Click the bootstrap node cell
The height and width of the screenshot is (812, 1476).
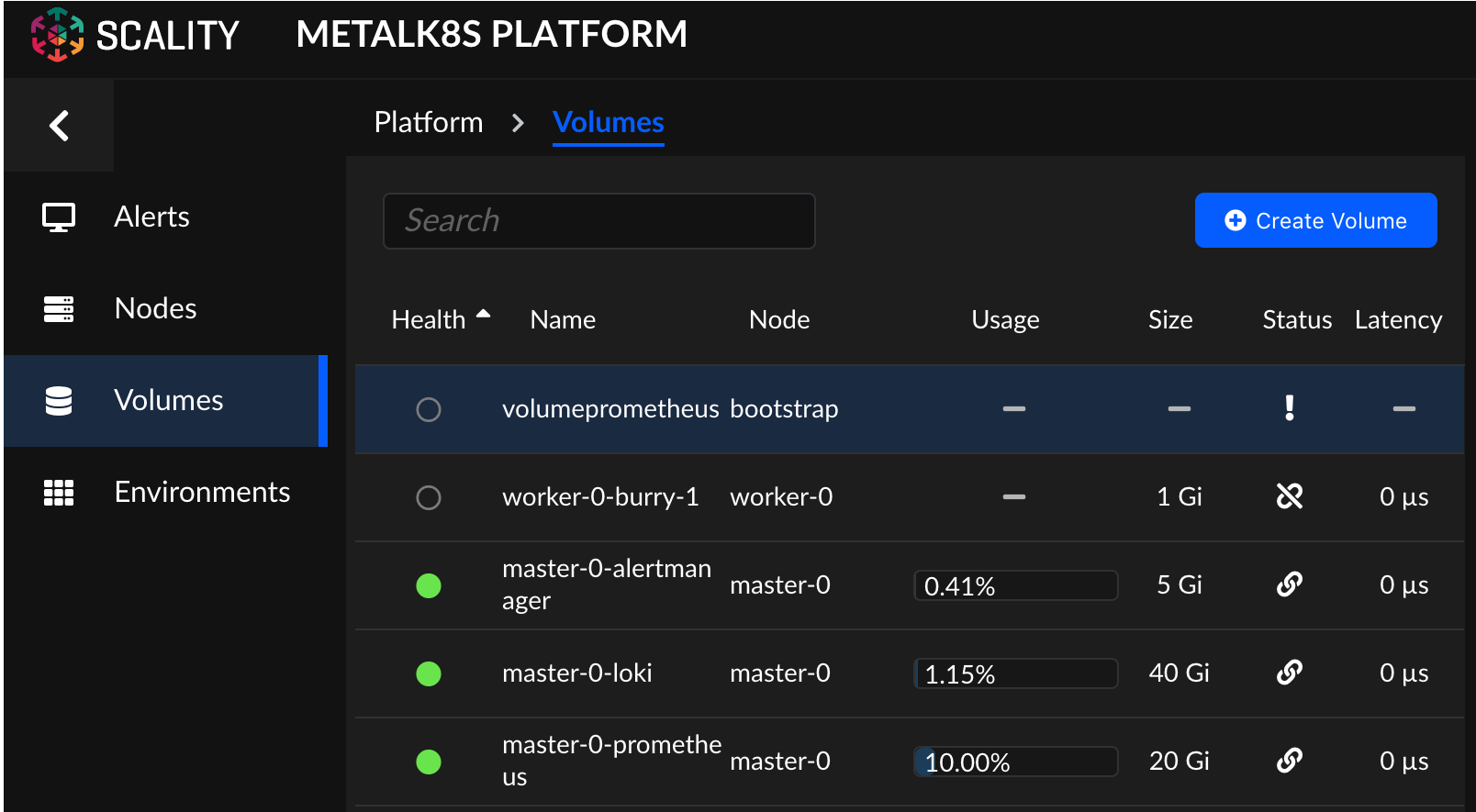(784, 408)
